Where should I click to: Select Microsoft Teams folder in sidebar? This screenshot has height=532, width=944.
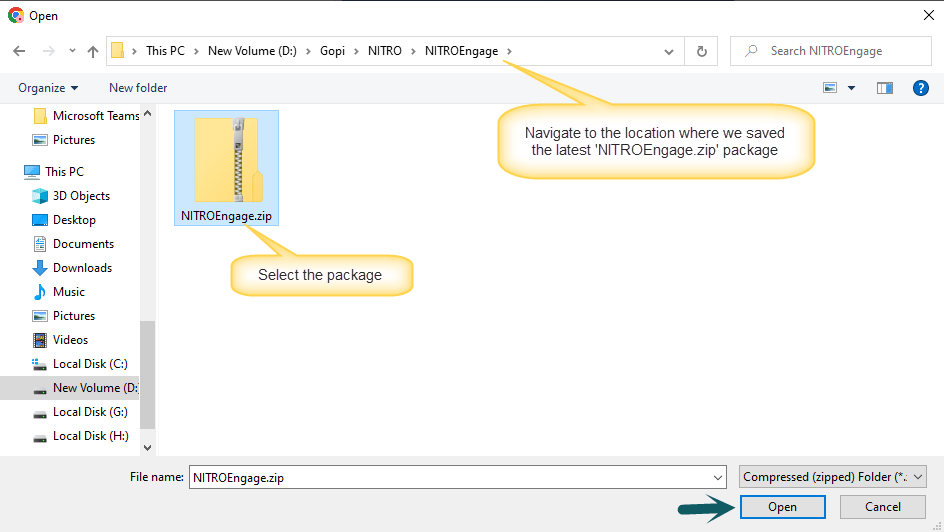85,116
